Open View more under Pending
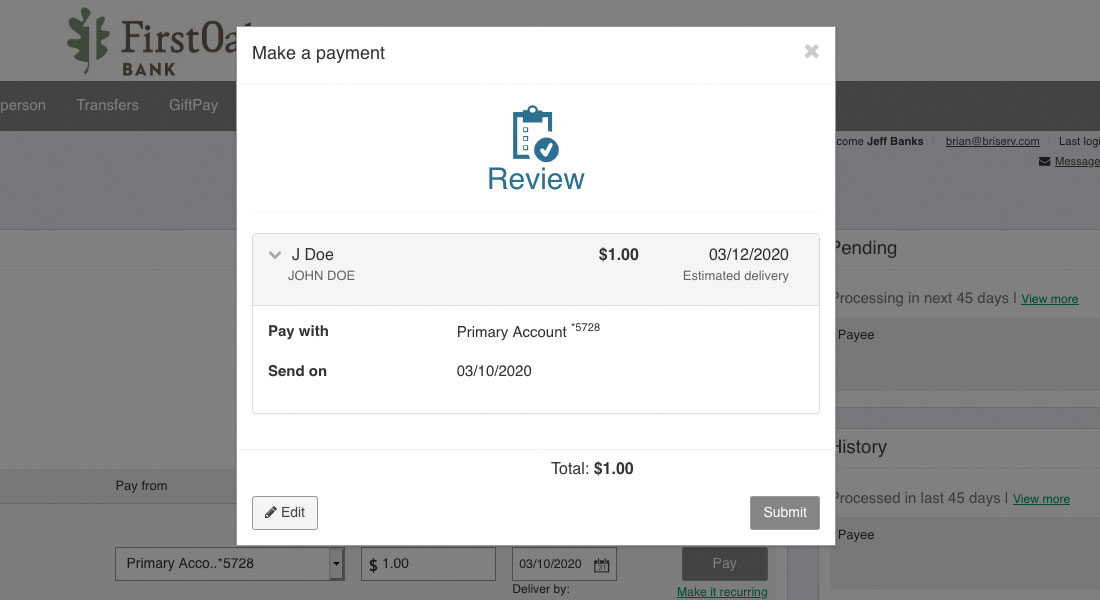Viewport: 1100px width, 600px height. pos(1049,299)
